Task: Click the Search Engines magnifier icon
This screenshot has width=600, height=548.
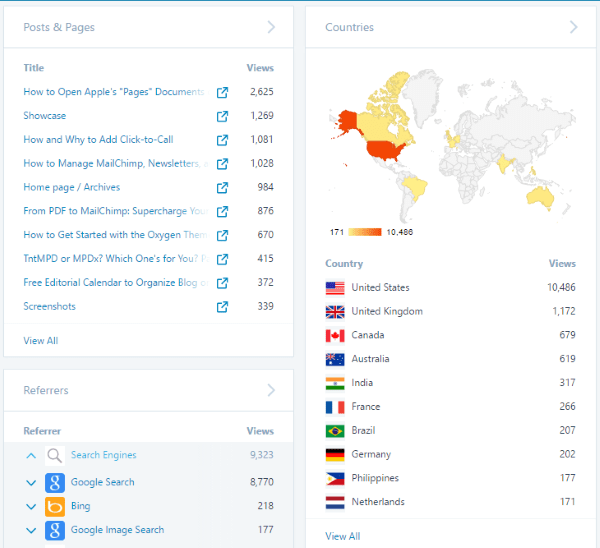Action: click(x=55, y=455)
